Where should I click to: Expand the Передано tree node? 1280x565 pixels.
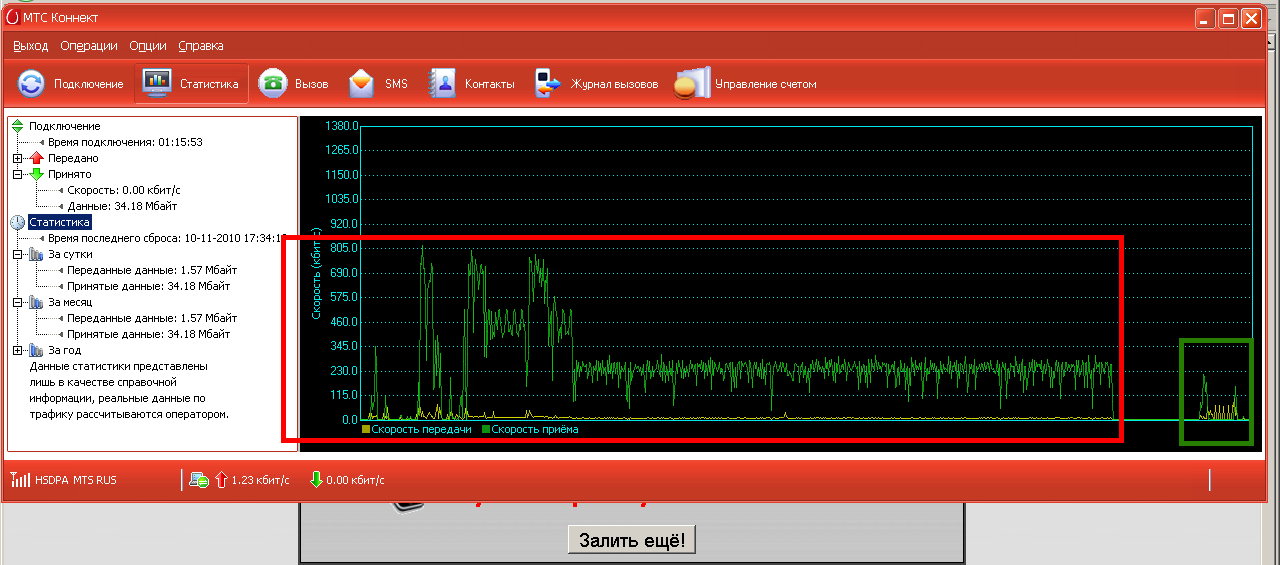[18, 158]
